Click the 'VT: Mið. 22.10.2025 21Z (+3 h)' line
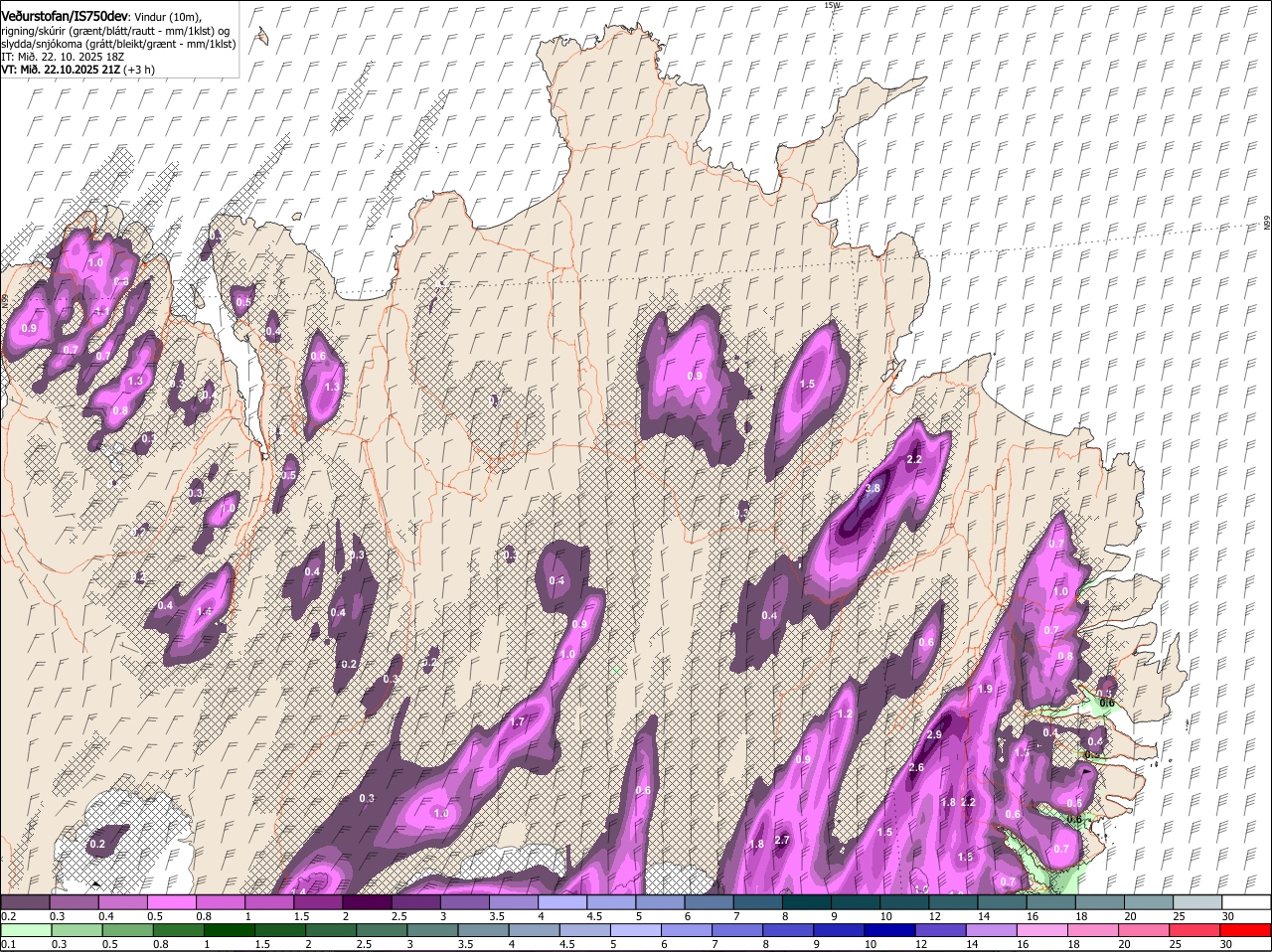1272x952 pixels. 78,70
